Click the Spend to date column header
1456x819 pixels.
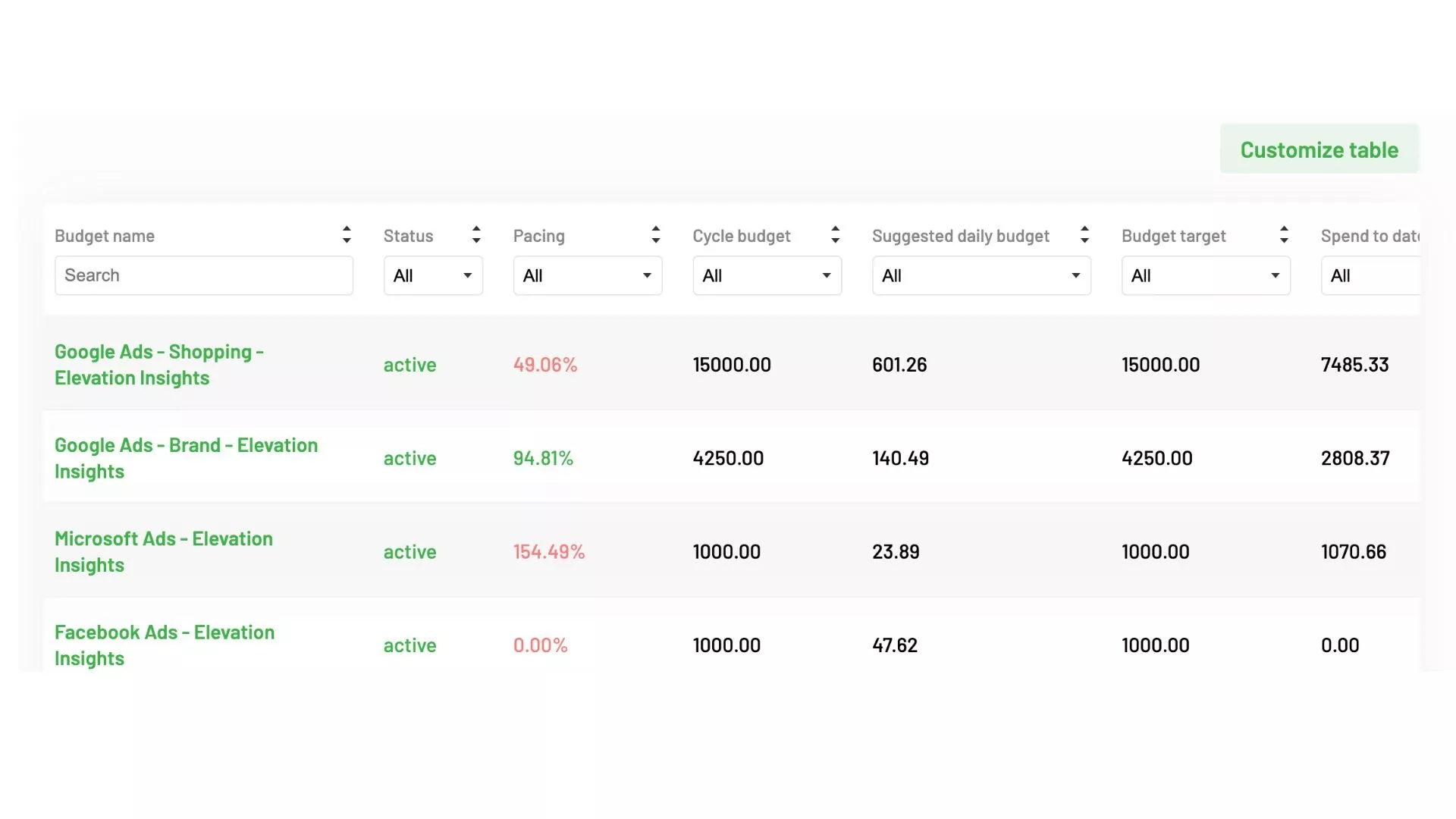(x=1368, y=236)
